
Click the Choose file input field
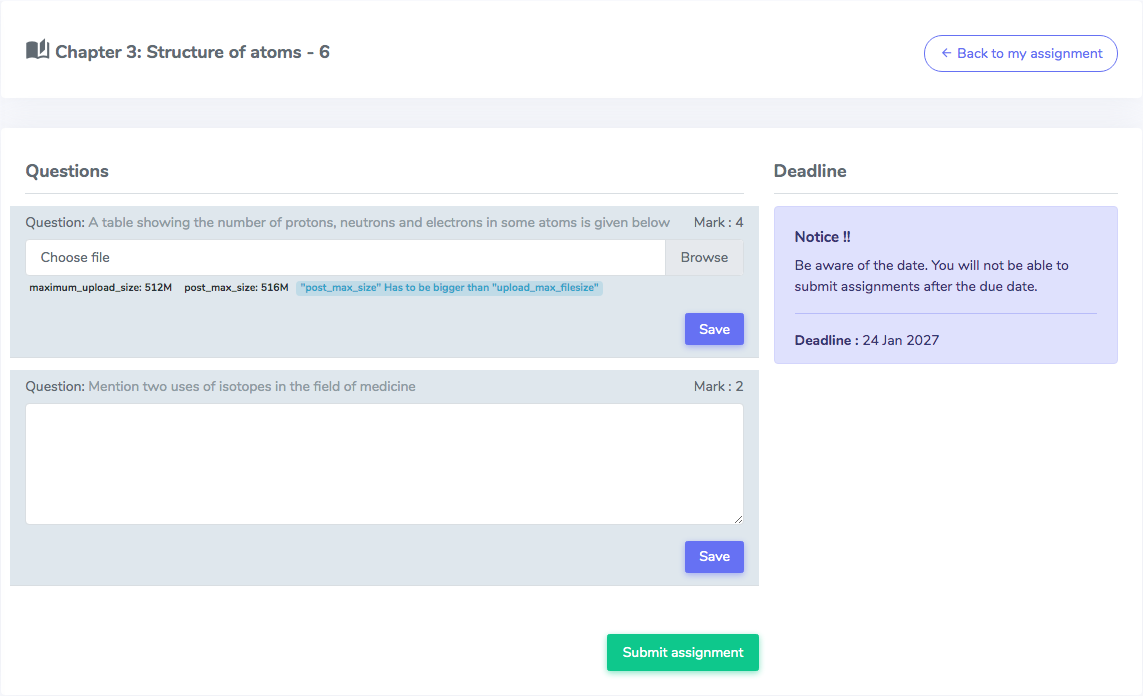tap(346, 257)
